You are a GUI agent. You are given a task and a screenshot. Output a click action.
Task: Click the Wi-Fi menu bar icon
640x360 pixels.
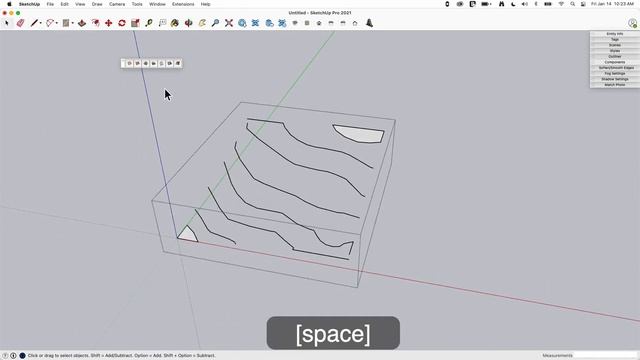[561, 4]
